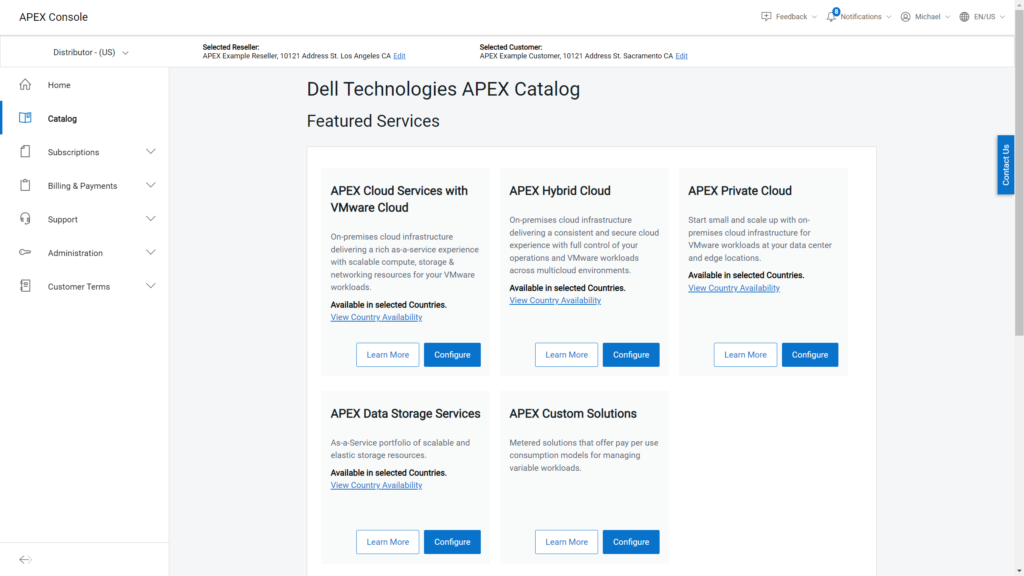View Country Availability for Data Storage Services
This screenshot has height=576, width=1024.
pyautogui.click(x=376, y=485)
